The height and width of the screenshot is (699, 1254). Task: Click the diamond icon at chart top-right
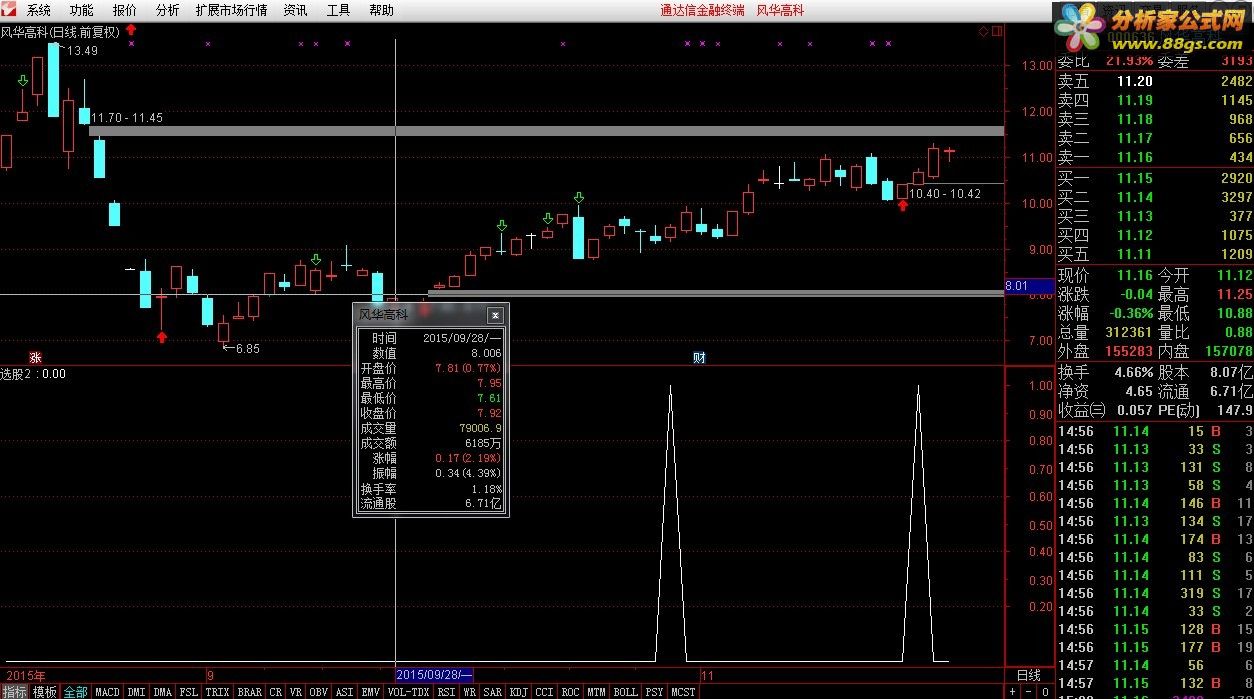[x=983, y=31]
